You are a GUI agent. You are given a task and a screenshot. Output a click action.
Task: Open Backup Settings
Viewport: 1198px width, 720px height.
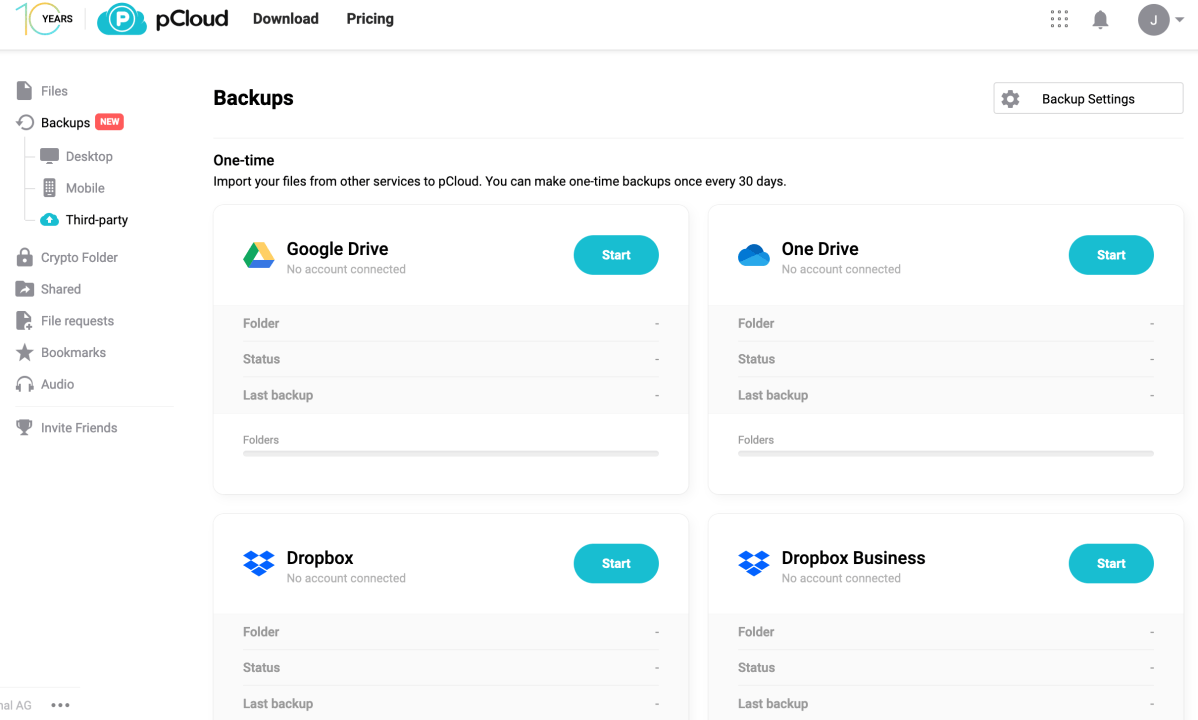(x=1088, y=99)
